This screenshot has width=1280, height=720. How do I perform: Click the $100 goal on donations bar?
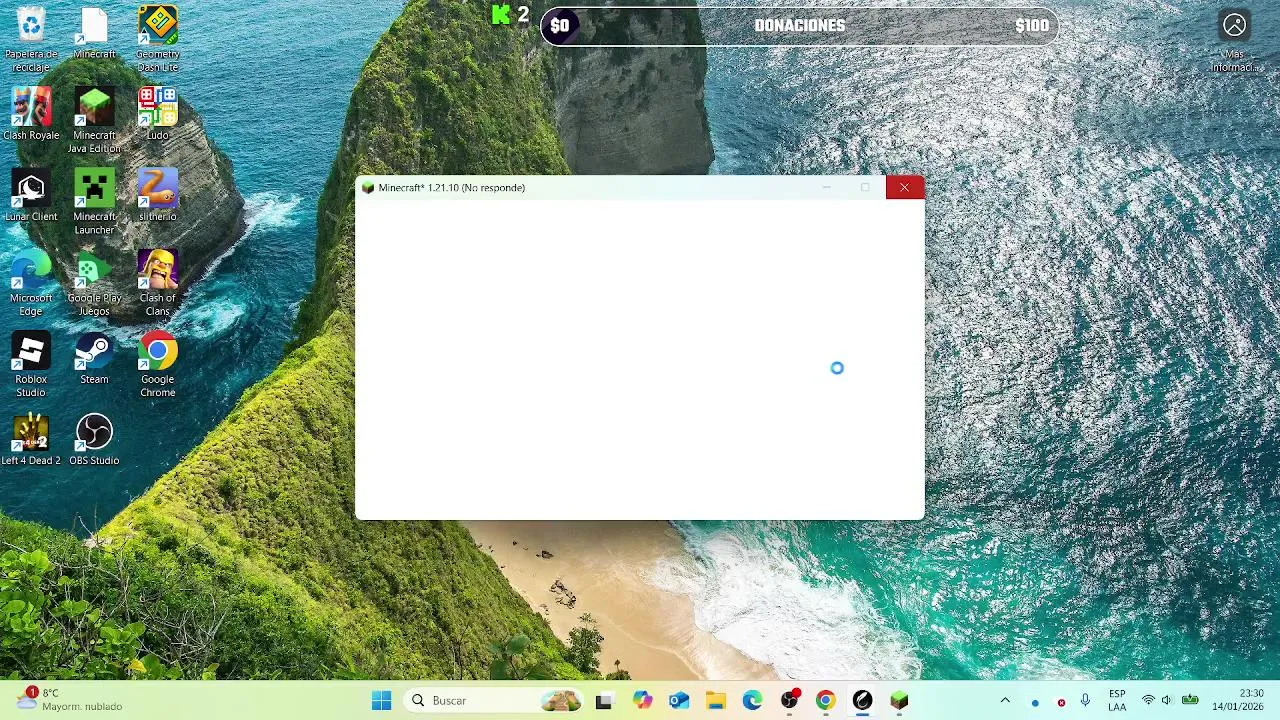1032,26
